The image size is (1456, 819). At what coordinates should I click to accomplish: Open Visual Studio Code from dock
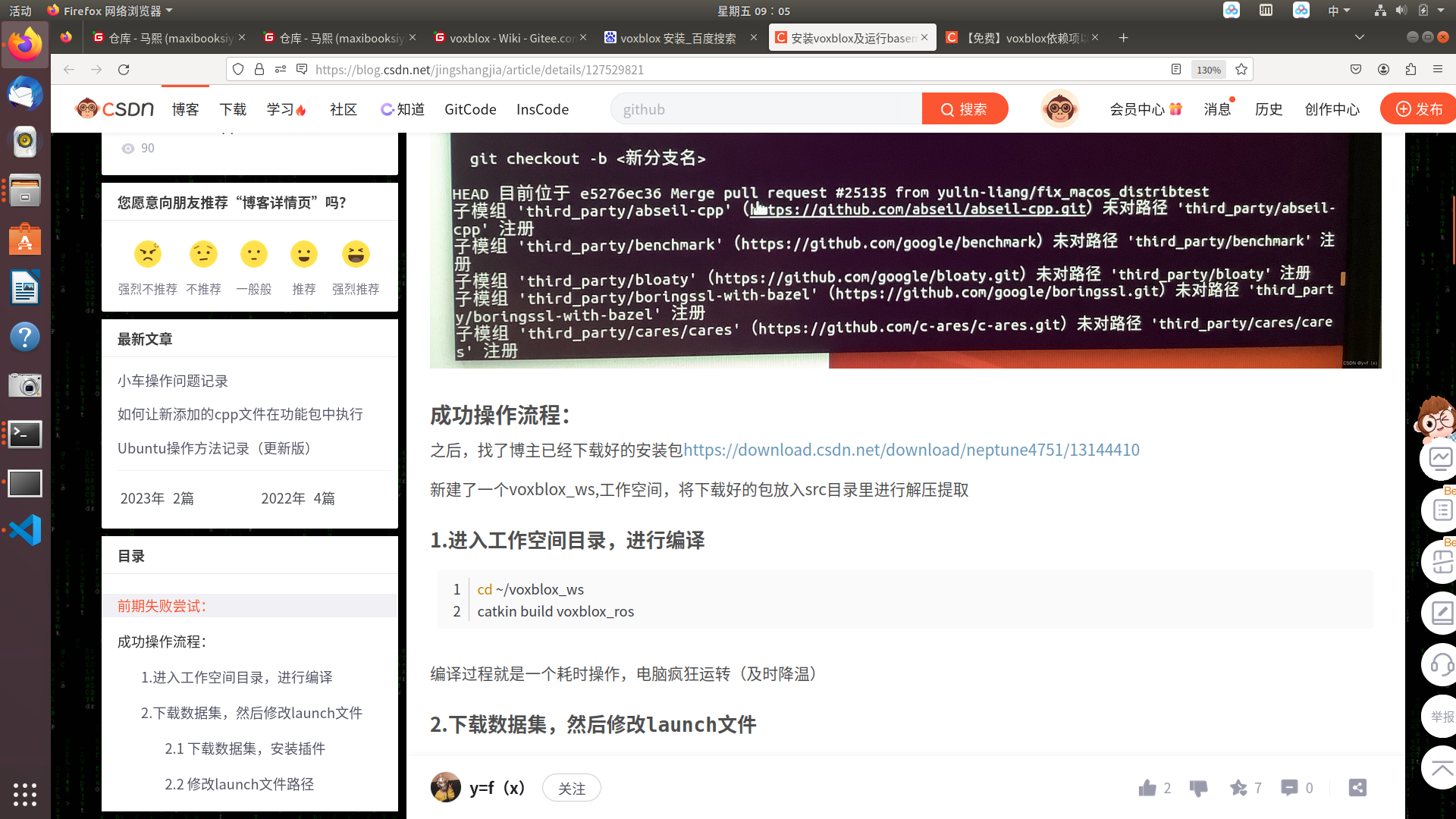[25, 530]
